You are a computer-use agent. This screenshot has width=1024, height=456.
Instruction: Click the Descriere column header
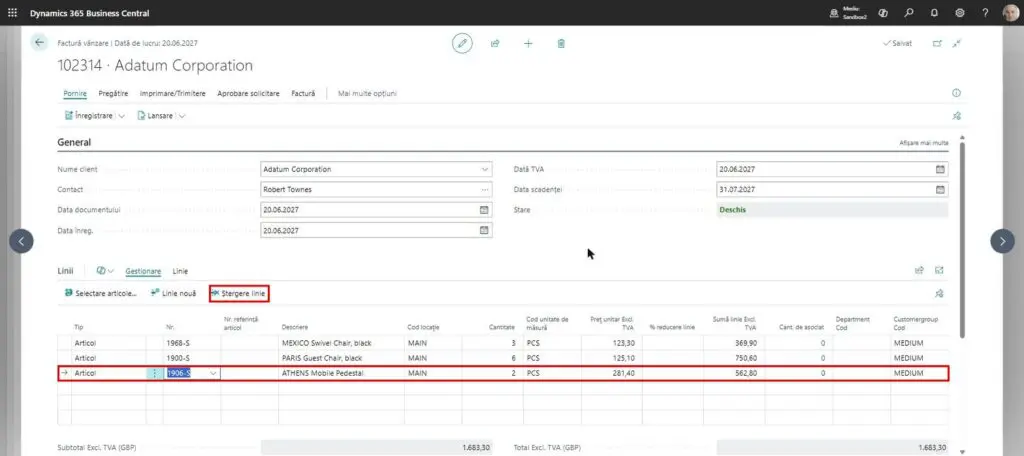(x=295, y=327)
